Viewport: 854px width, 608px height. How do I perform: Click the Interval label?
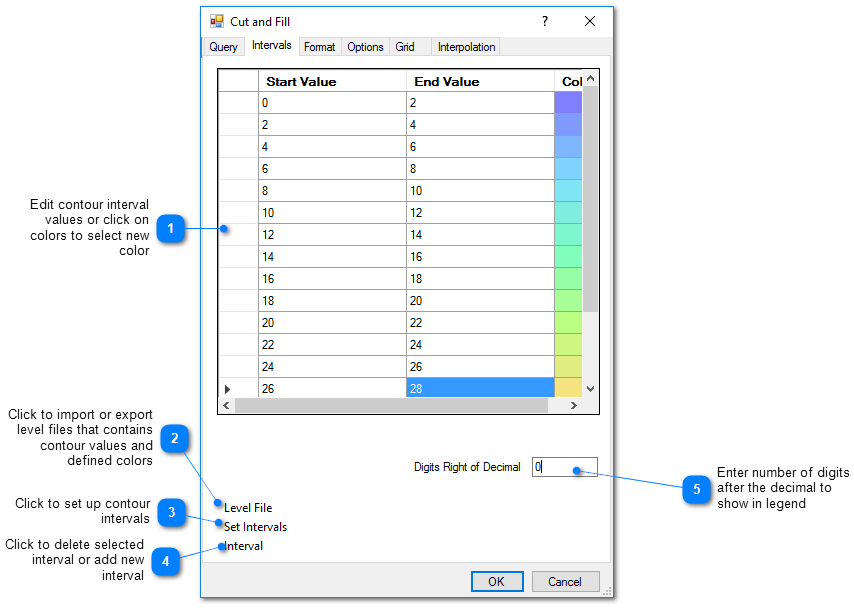pyautogui.click(x=243, y=545)
